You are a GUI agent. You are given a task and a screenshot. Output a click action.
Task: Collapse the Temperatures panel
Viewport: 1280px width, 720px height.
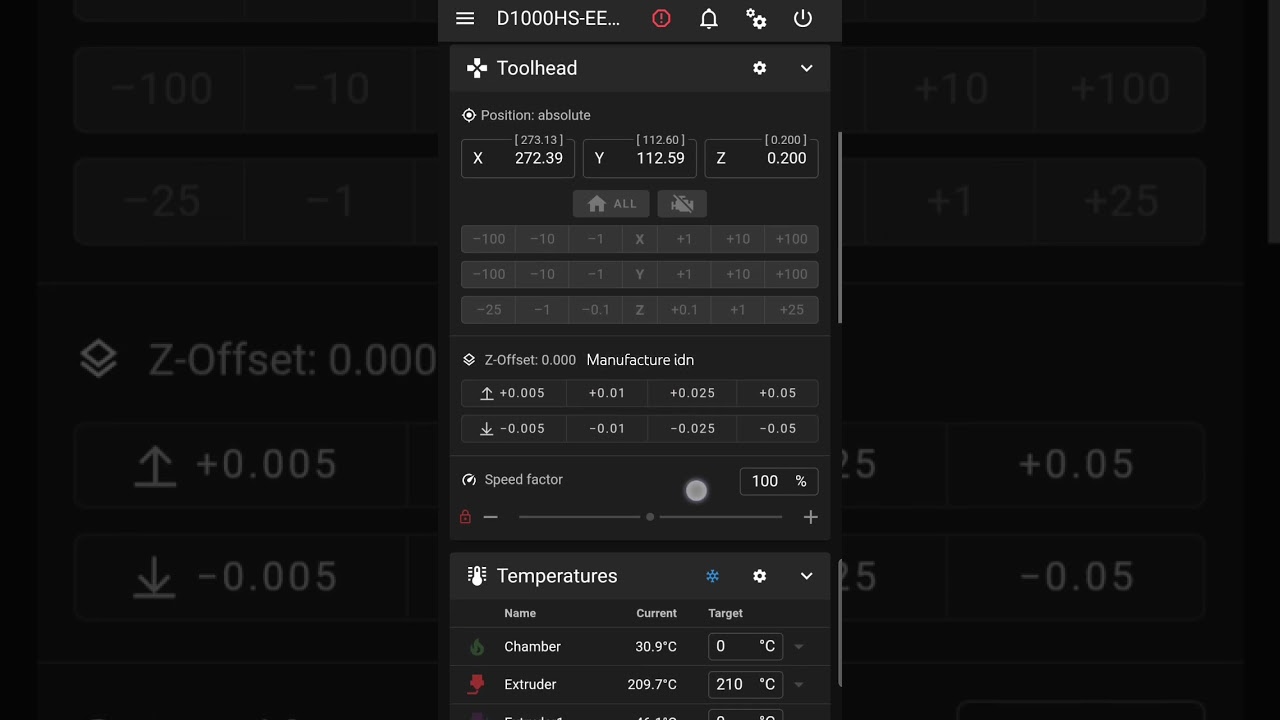pyautogui.click(x=807, y=576)
